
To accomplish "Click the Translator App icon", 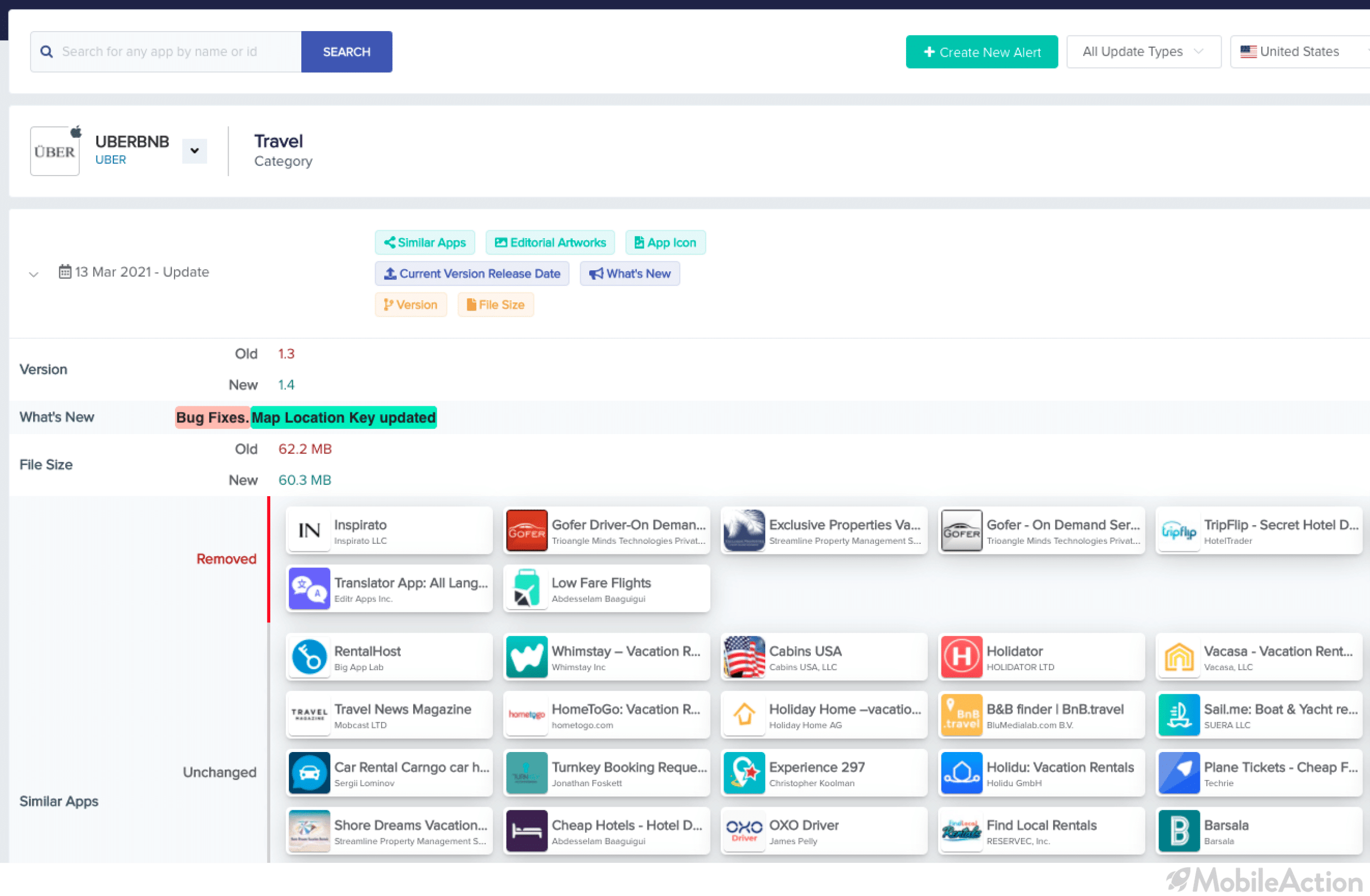I will (309, 589).
